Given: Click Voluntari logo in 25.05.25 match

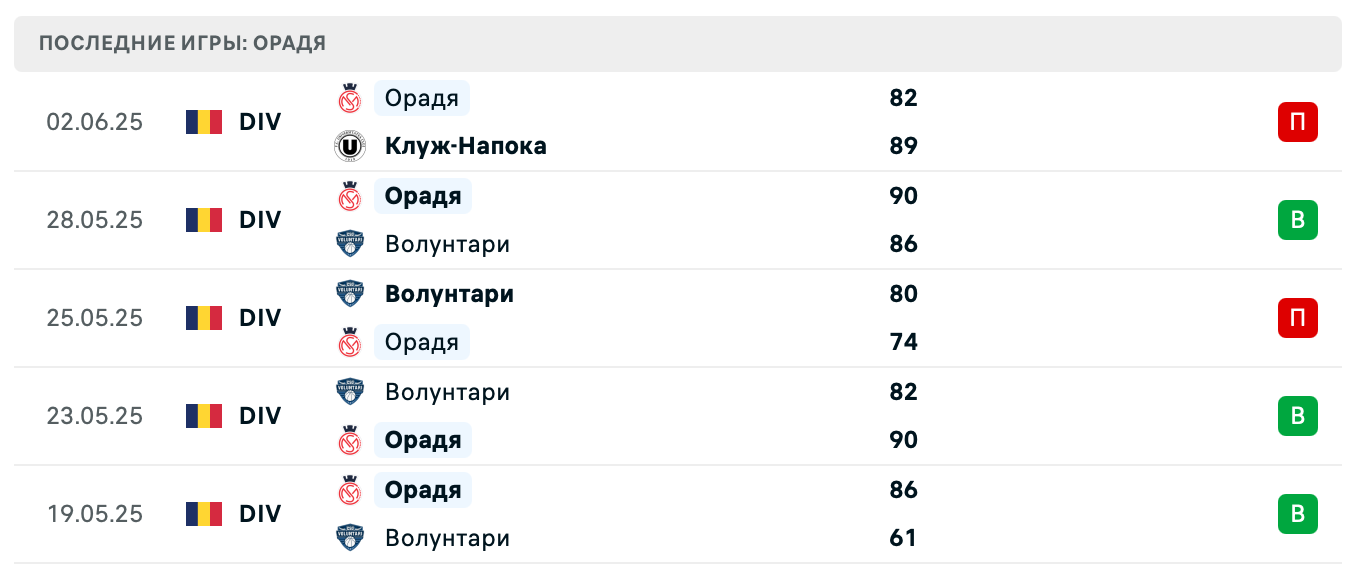Looking at the screenshot, I should point(349,294).
